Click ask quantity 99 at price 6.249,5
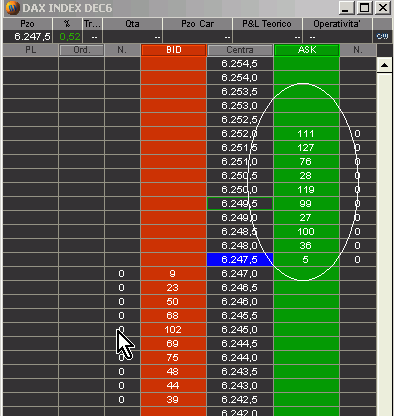 306,204
